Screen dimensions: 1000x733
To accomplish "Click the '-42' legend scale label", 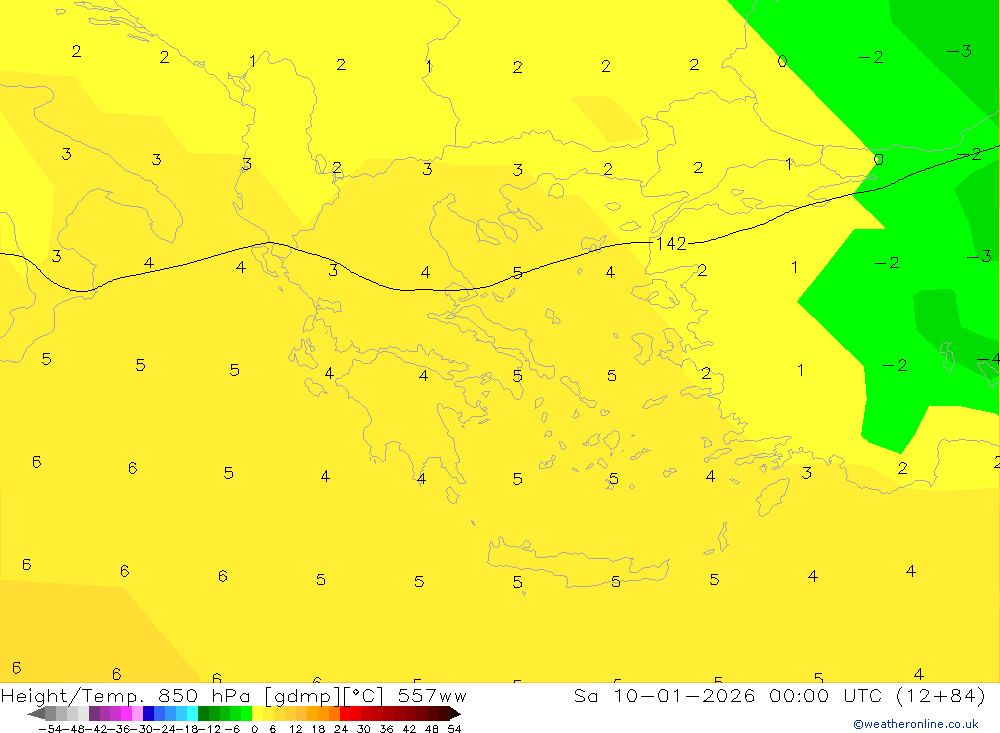I will coord(97,729).
